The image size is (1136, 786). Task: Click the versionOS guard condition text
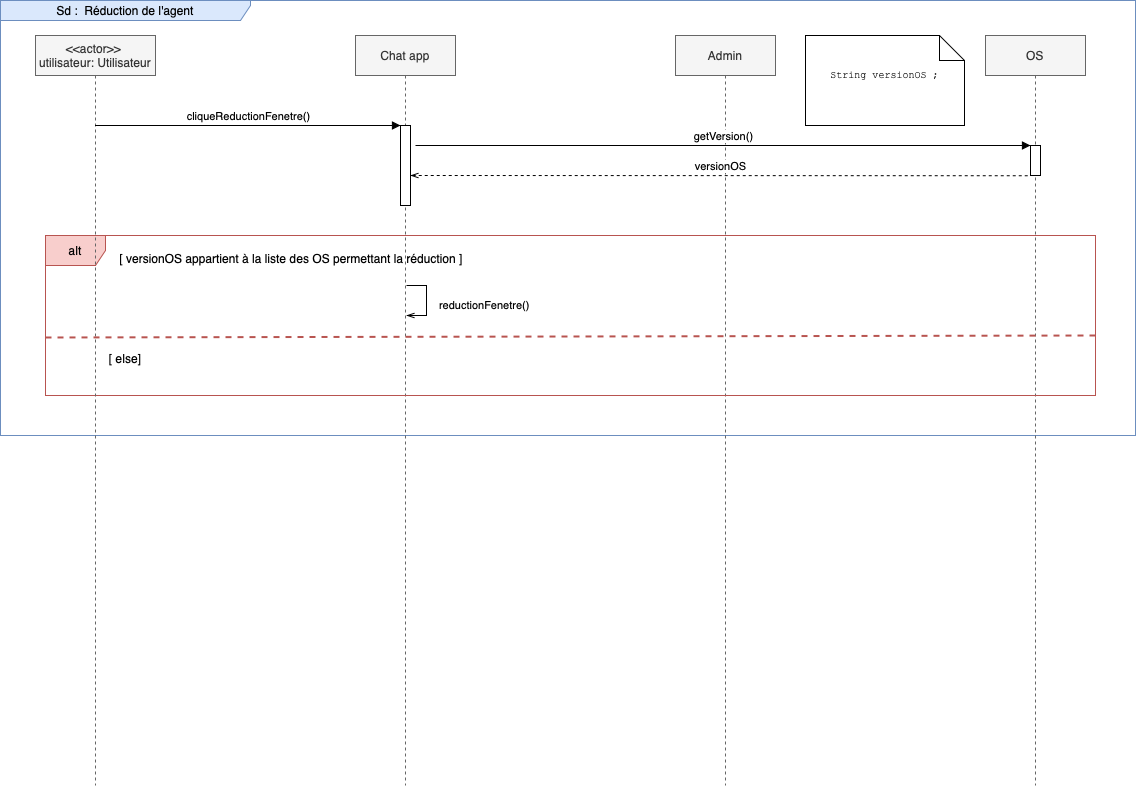(x=290, y=259)
